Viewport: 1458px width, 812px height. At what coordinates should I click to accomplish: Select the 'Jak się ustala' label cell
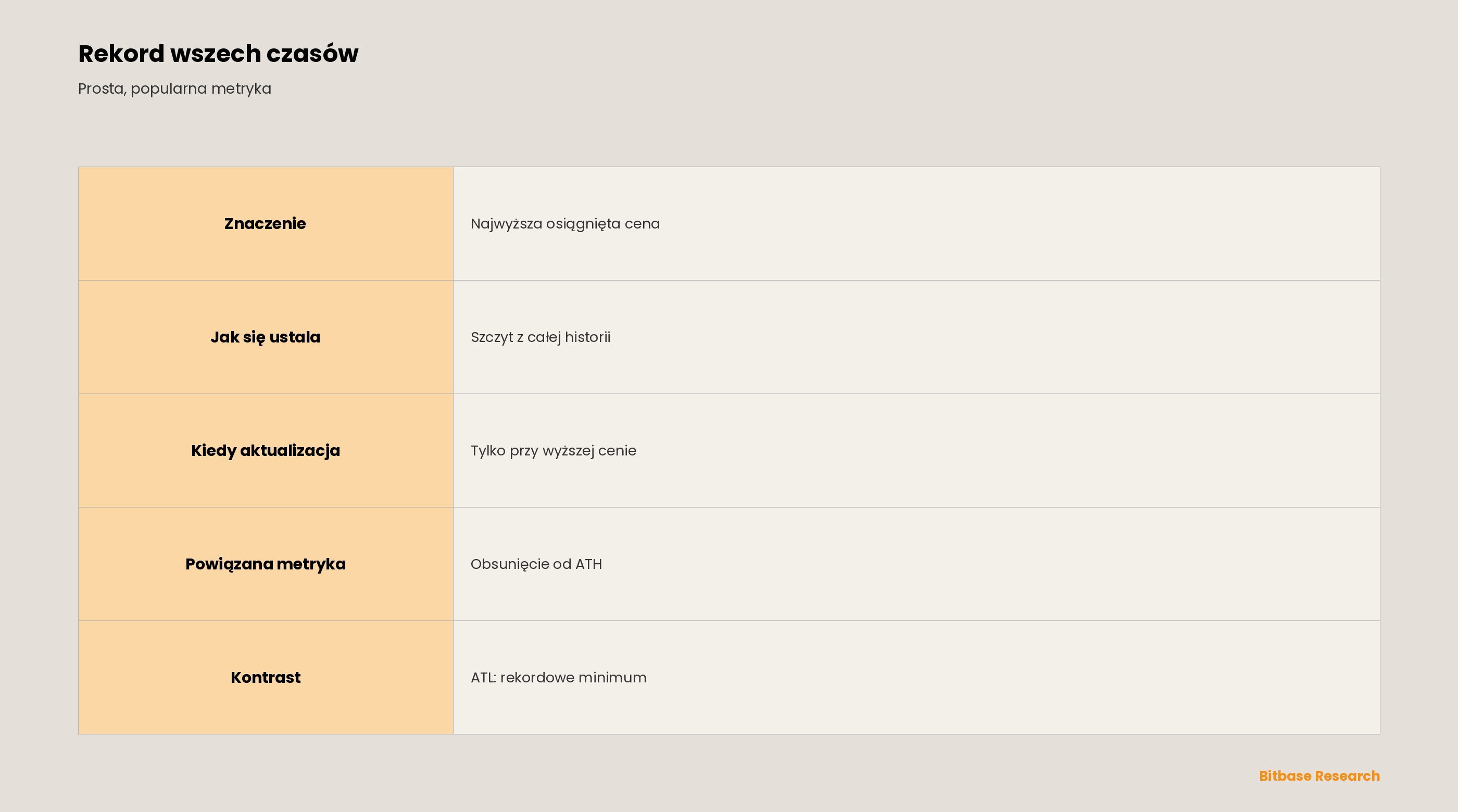coord(266,337)
